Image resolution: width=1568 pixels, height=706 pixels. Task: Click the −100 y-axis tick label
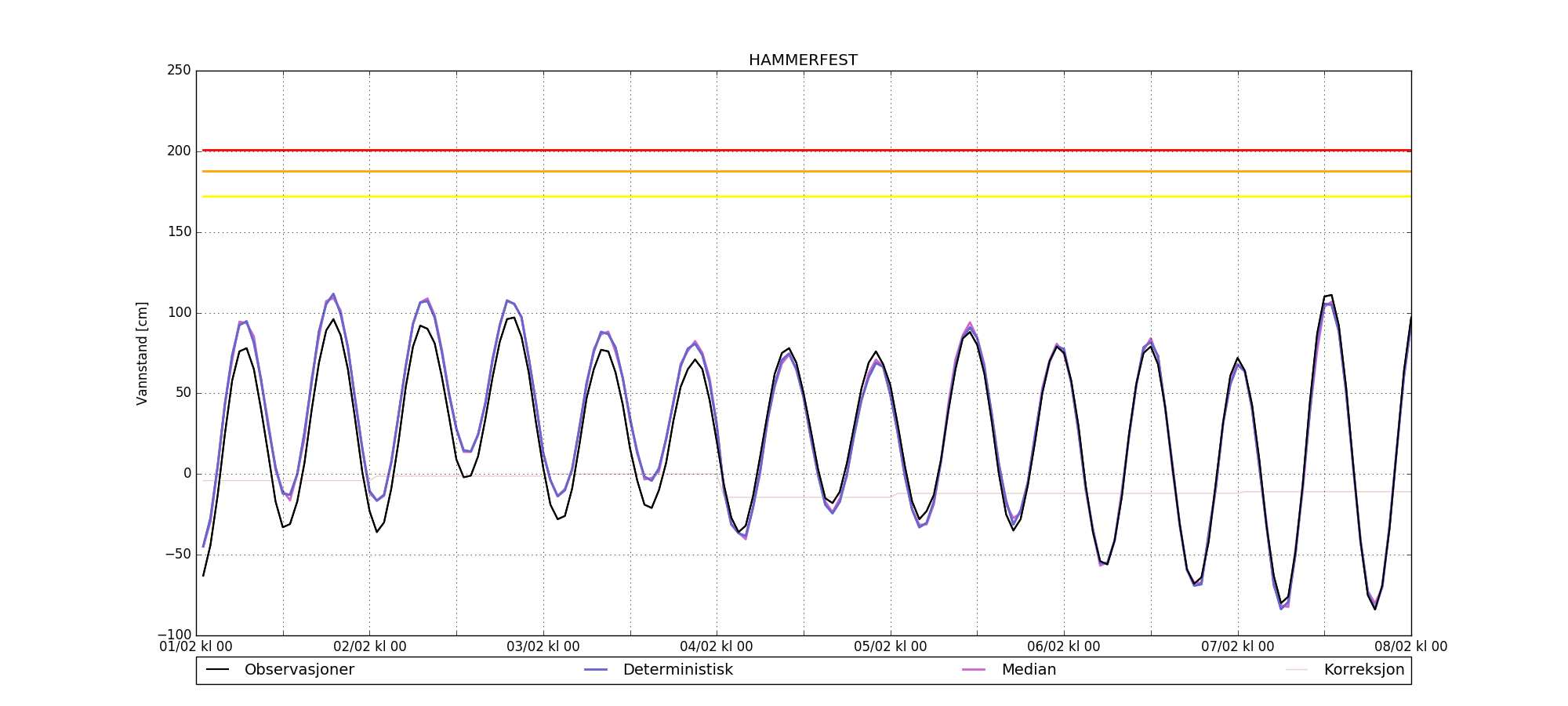point(174,635)
